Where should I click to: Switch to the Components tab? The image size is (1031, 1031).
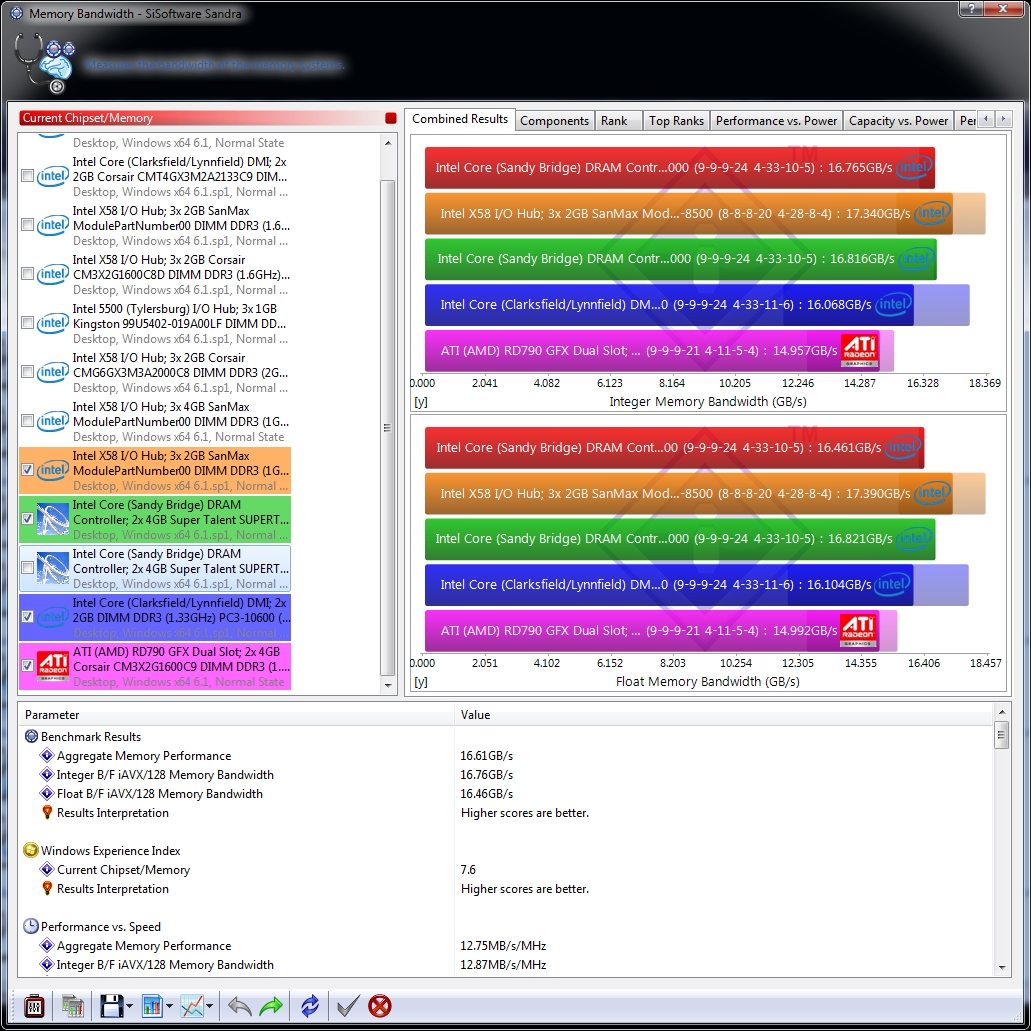coord(554,120)
